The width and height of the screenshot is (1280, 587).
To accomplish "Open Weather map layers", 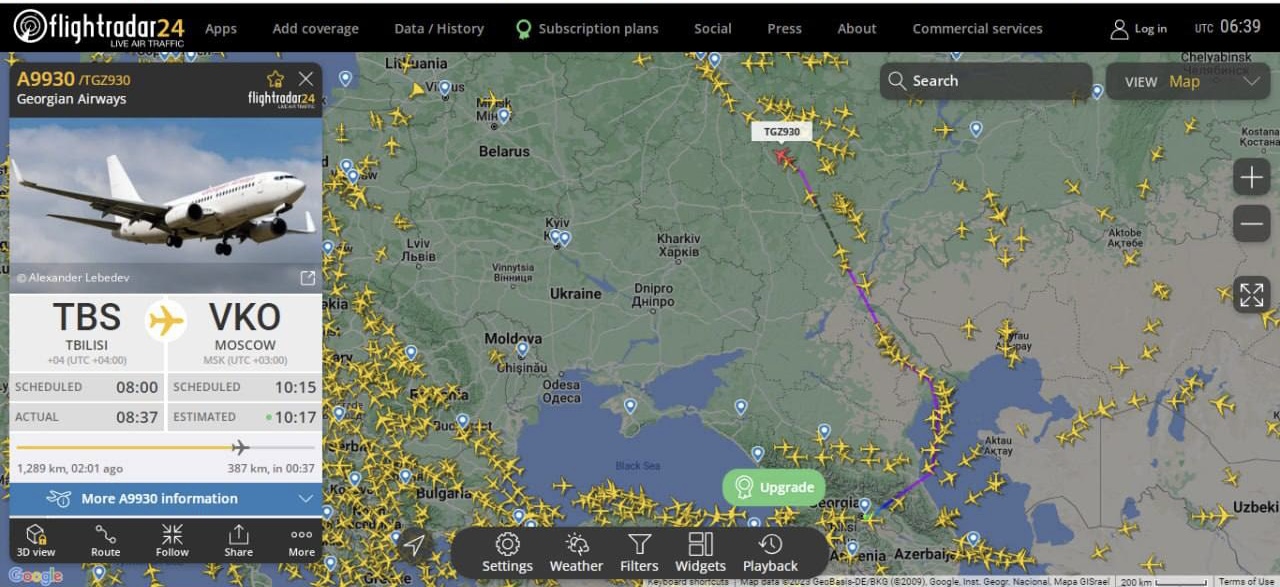I will (576, 552).
